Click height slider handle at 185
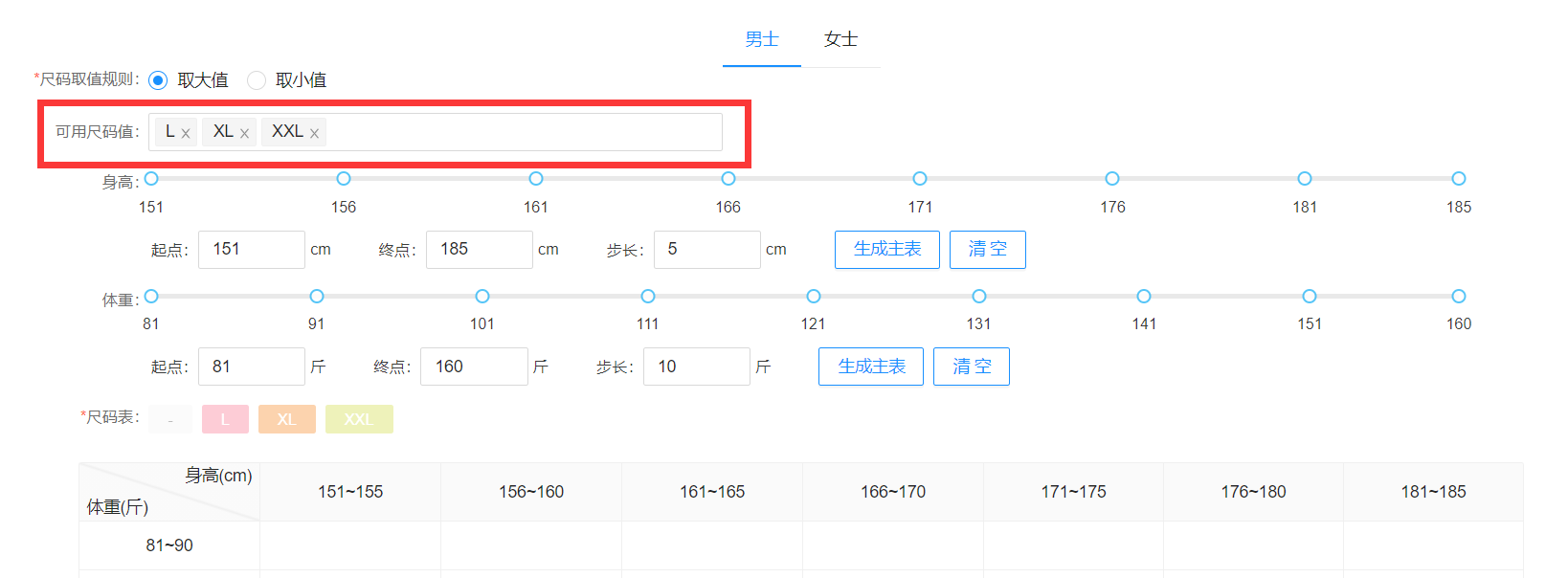 click(1459, 179)
